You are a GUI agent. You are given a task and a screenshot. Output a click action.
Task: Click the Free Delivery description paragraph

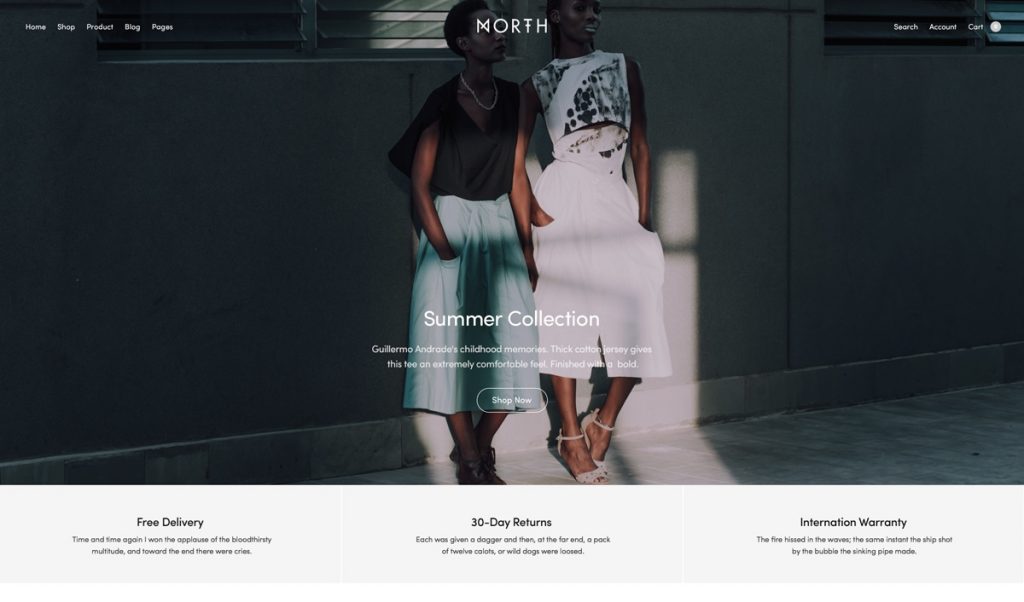pos(171,545)
